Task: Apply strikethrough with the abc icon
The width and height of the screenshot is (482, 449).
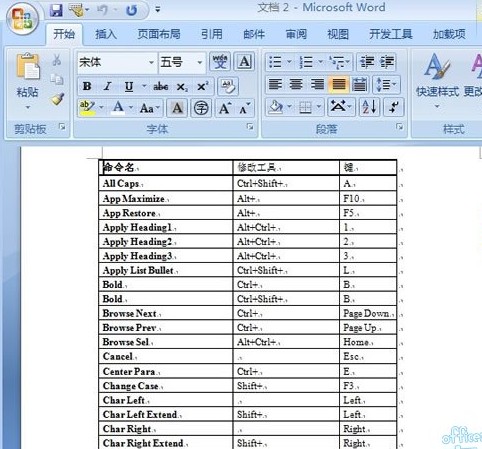Action: (x=161, y=87)
